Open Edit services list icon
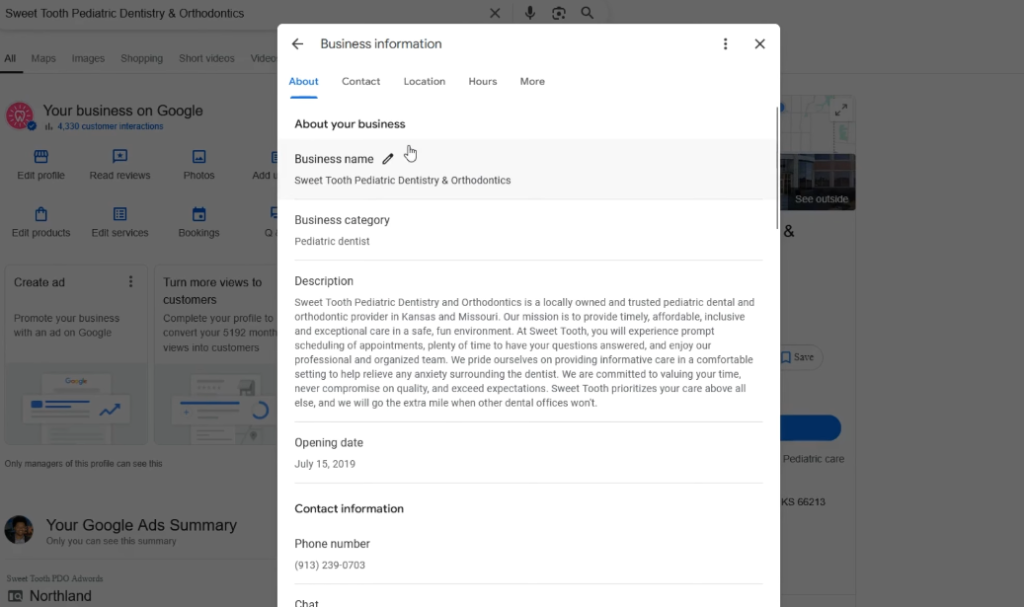Viewport: 1024px width, 607px height. [x=120, y=214]
